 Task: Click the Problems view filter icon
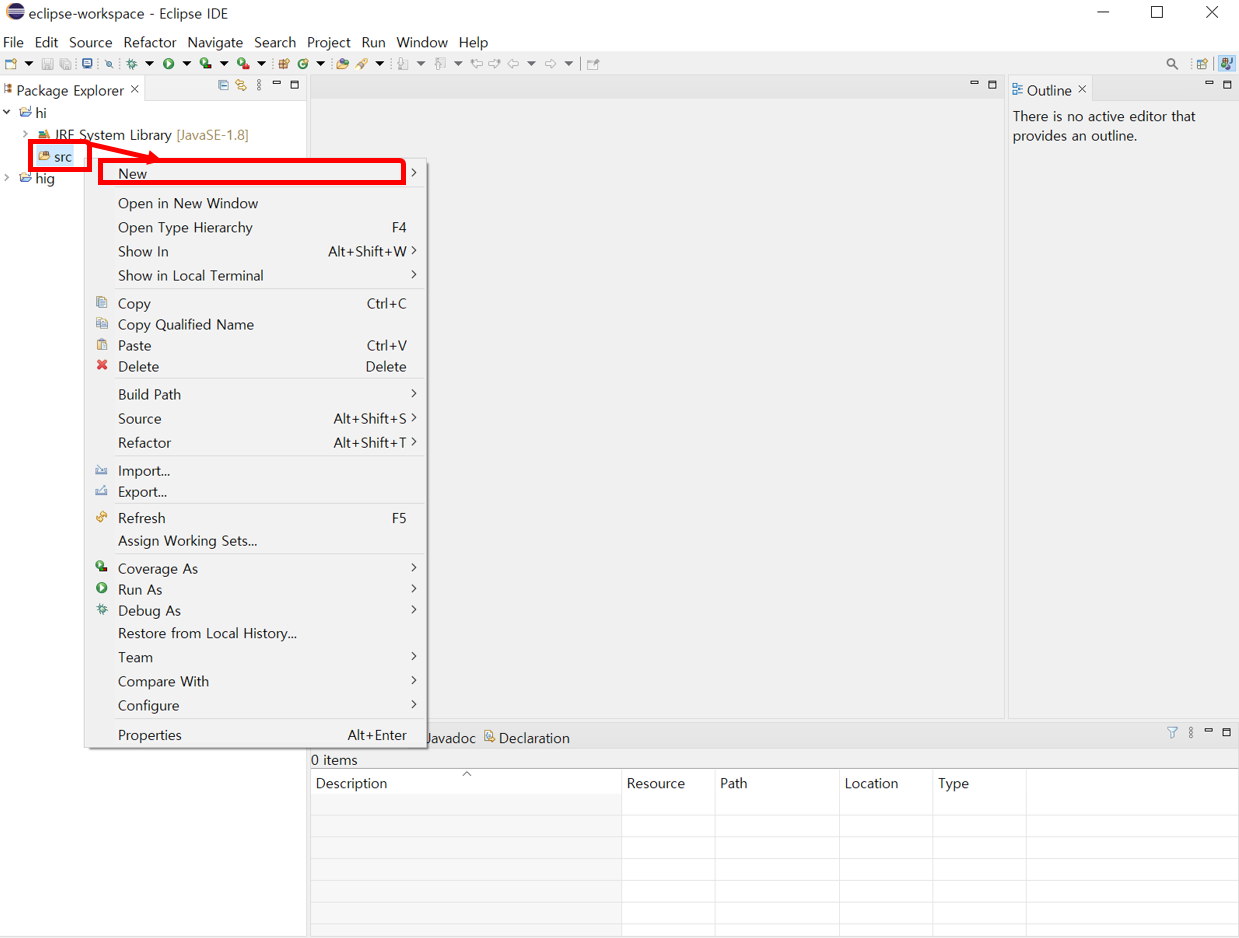click(x=1172, y=733)
